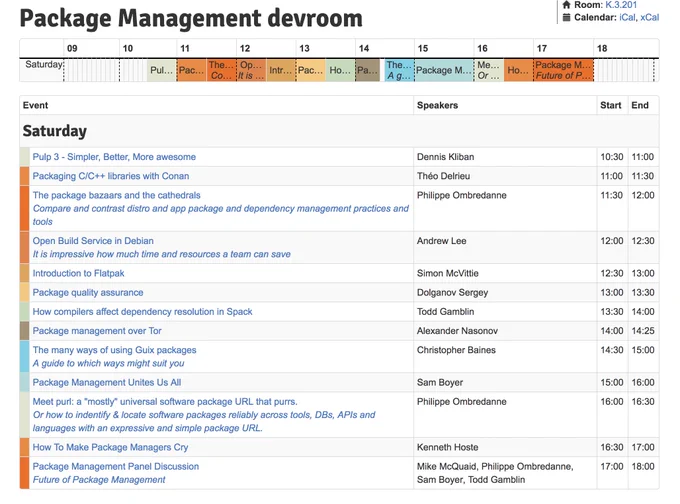The width and height of the screenshot is (680, 504).
Task: Click speaker name Christopher Baines
Action: coord(456,350)
